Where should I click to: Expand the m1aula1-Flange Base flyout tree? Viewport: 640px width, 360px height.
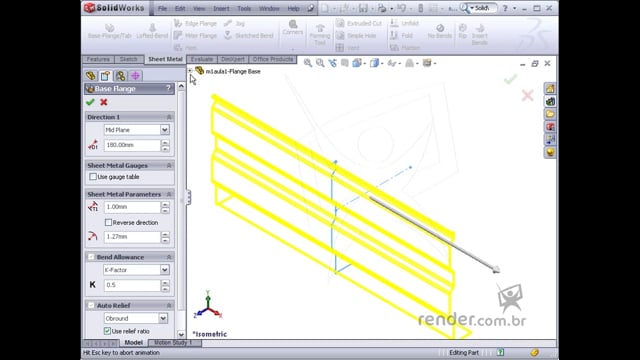pos(190,71)
